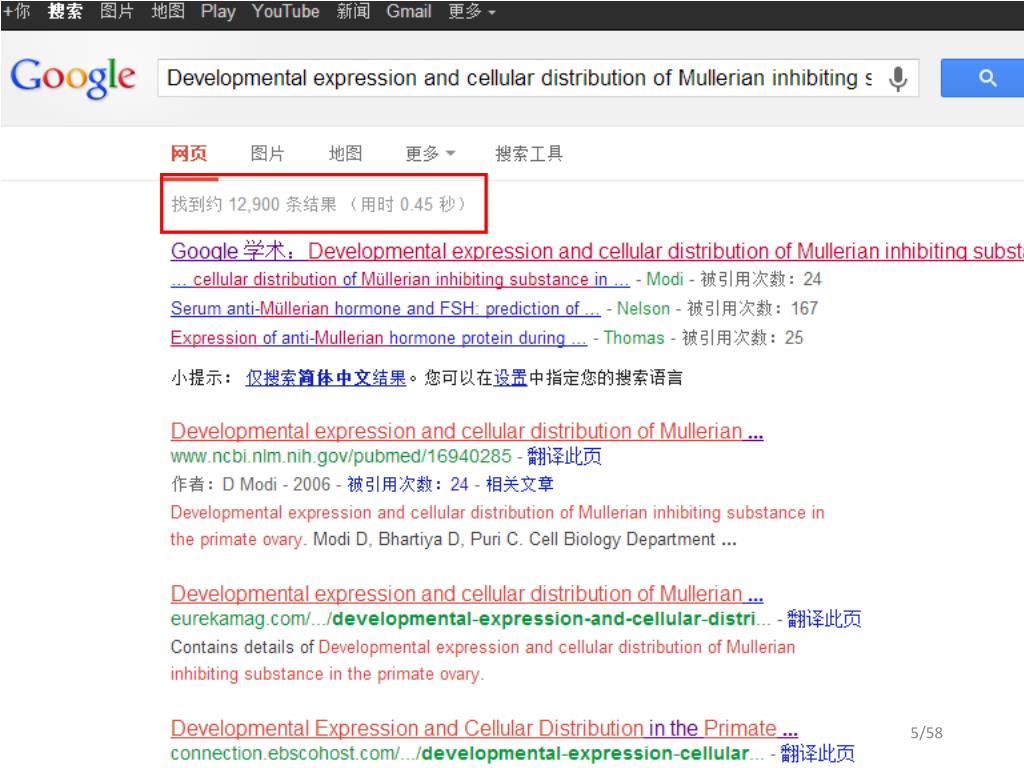Image resolution: width=1024 pixels, height=768 pixels.
Task: Open the PubMed result title link
Action: 467,431
